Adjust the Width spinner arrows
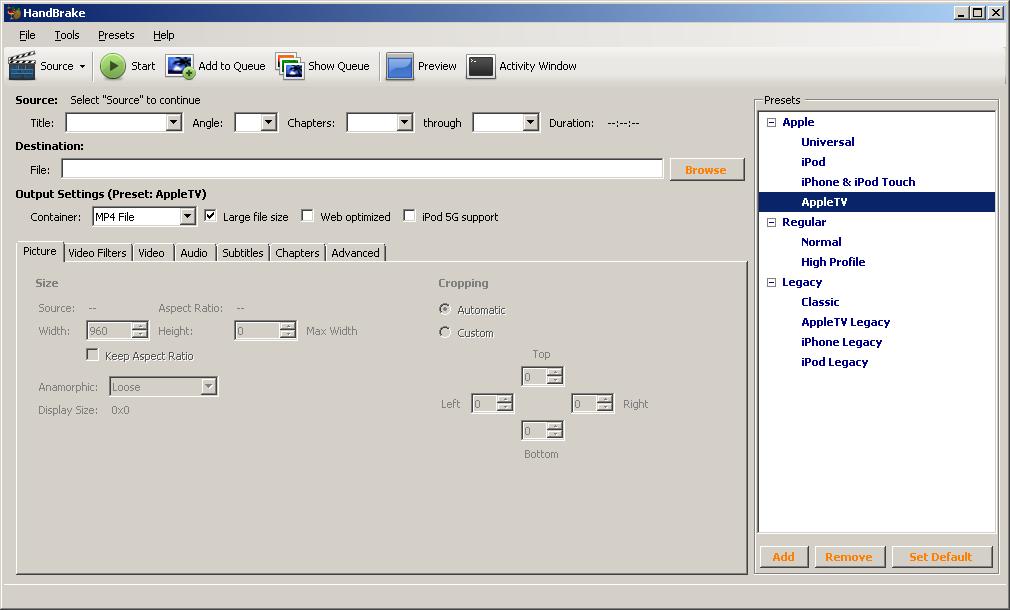The height and width of the screenshot is (610, 1010). (x=140, y=331)
